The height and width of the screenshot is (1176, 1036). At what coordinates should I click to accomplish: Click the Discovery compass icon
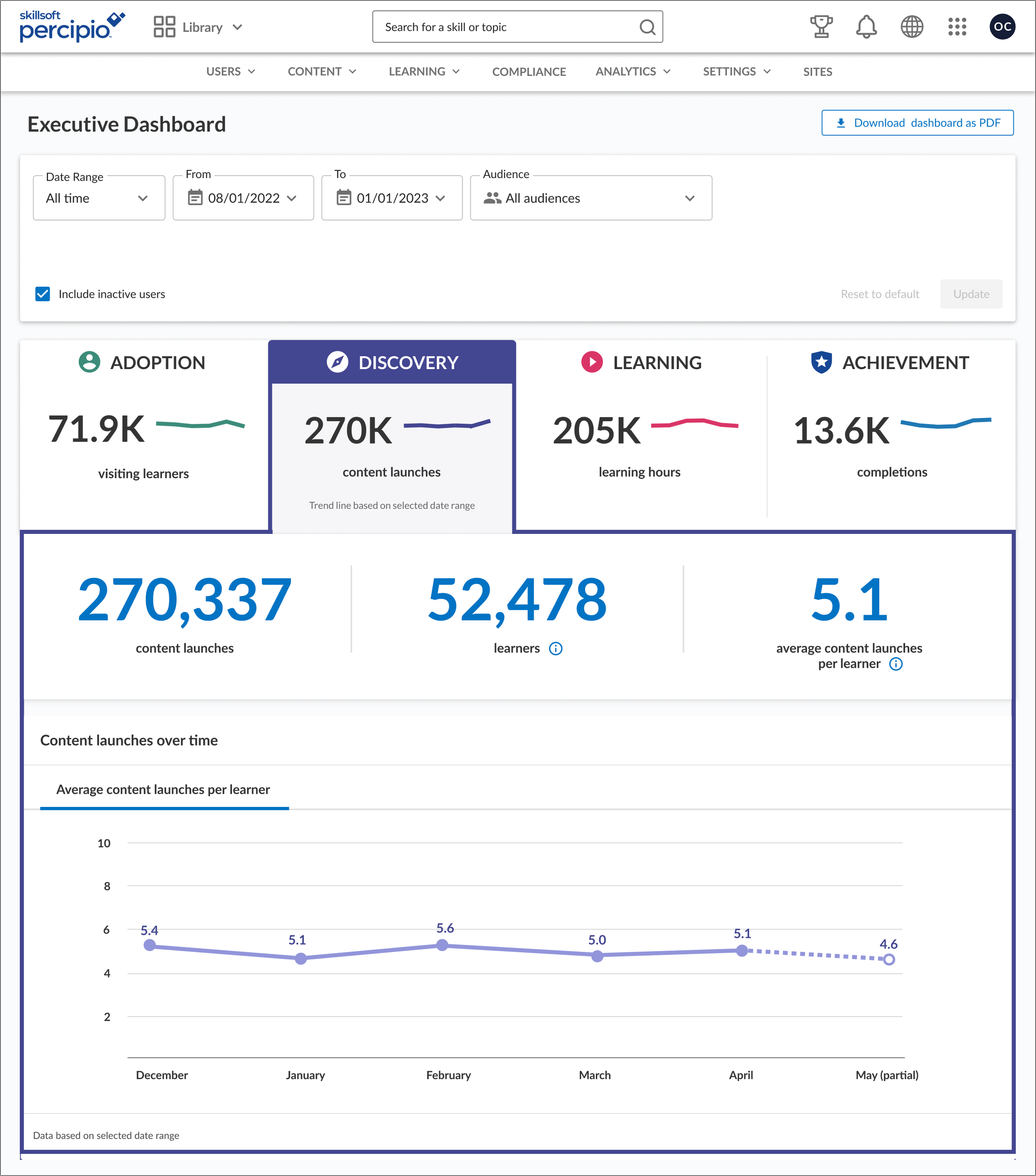337,362
